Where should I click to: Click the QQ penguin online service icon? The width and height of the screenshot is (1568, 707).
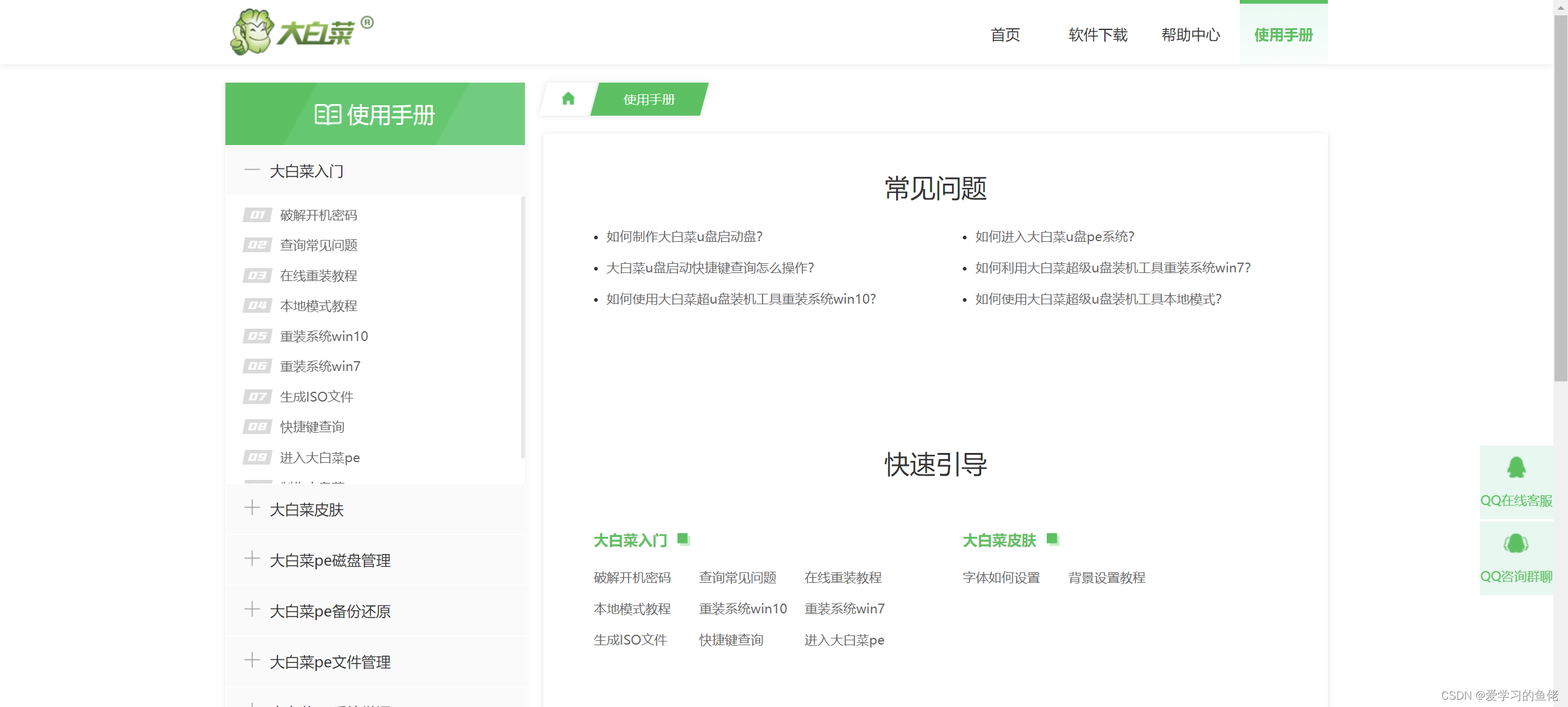(1516, 468)
